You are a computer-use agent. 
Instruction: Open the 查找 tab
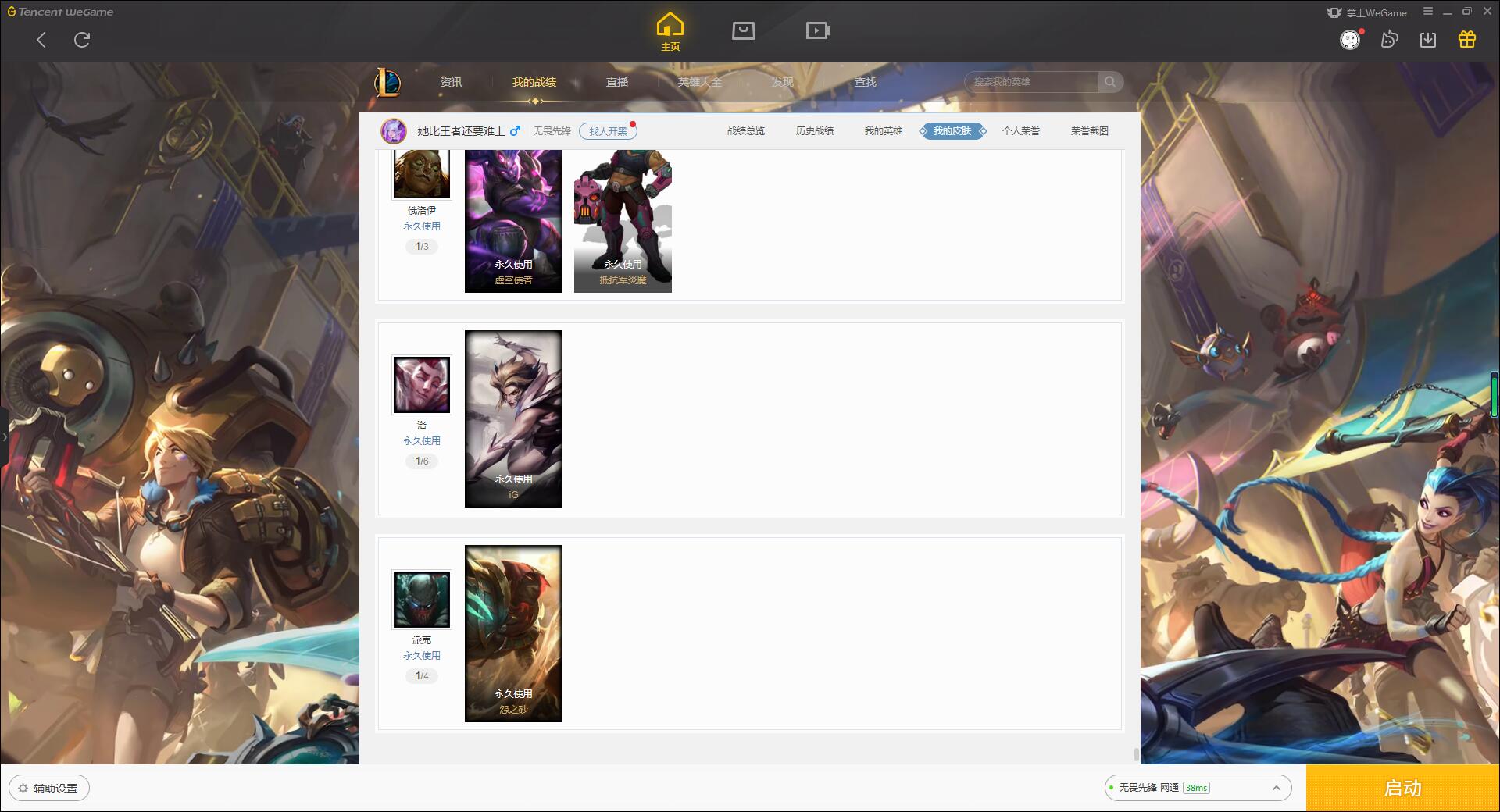click(x=866, y=82)
